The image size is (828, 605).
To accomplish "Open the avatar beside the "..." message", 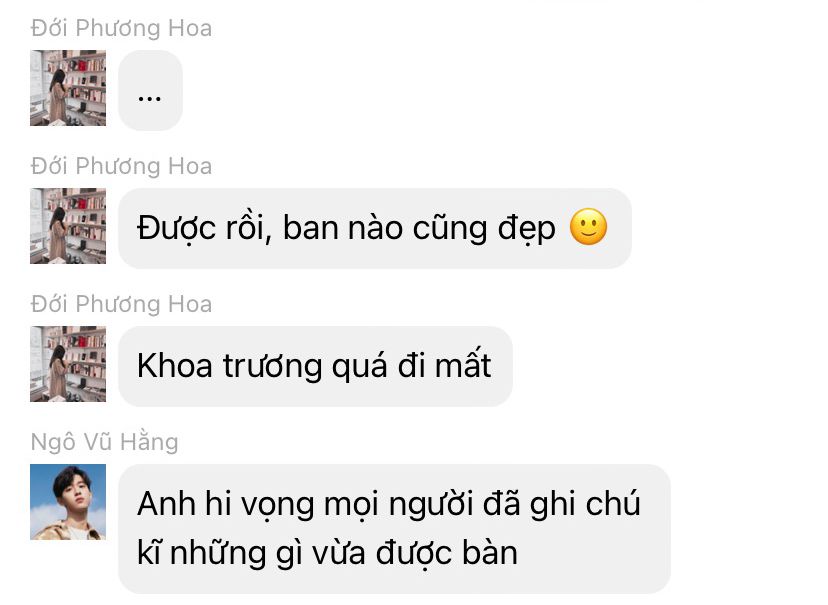I will (68, 88).
